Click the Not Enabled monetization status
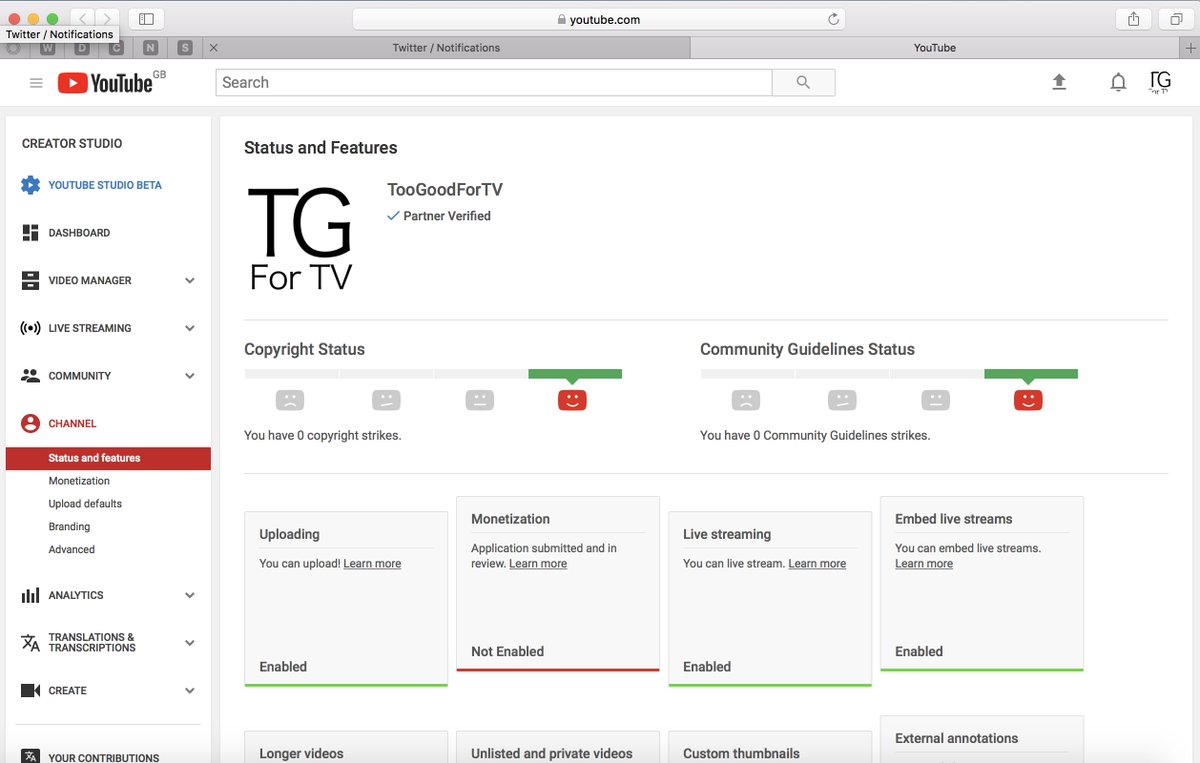1200x763 pixels. click(508, 651)
